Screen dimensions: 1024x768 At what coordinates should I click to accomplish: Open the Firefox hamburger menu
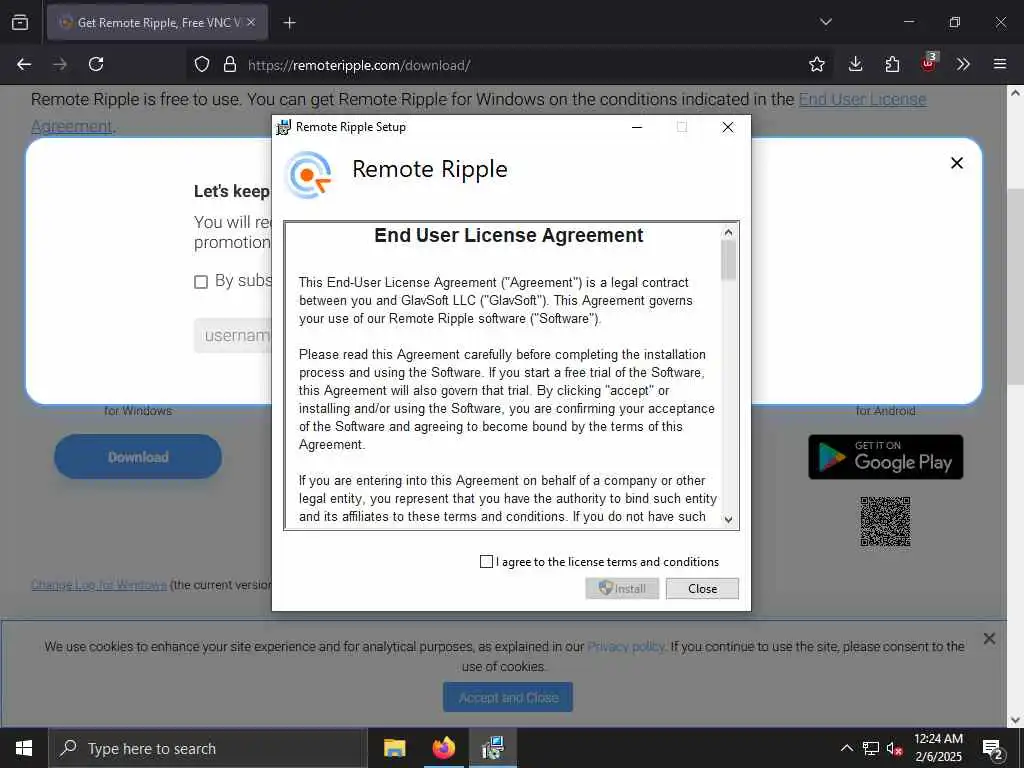tap(1000, 64)
